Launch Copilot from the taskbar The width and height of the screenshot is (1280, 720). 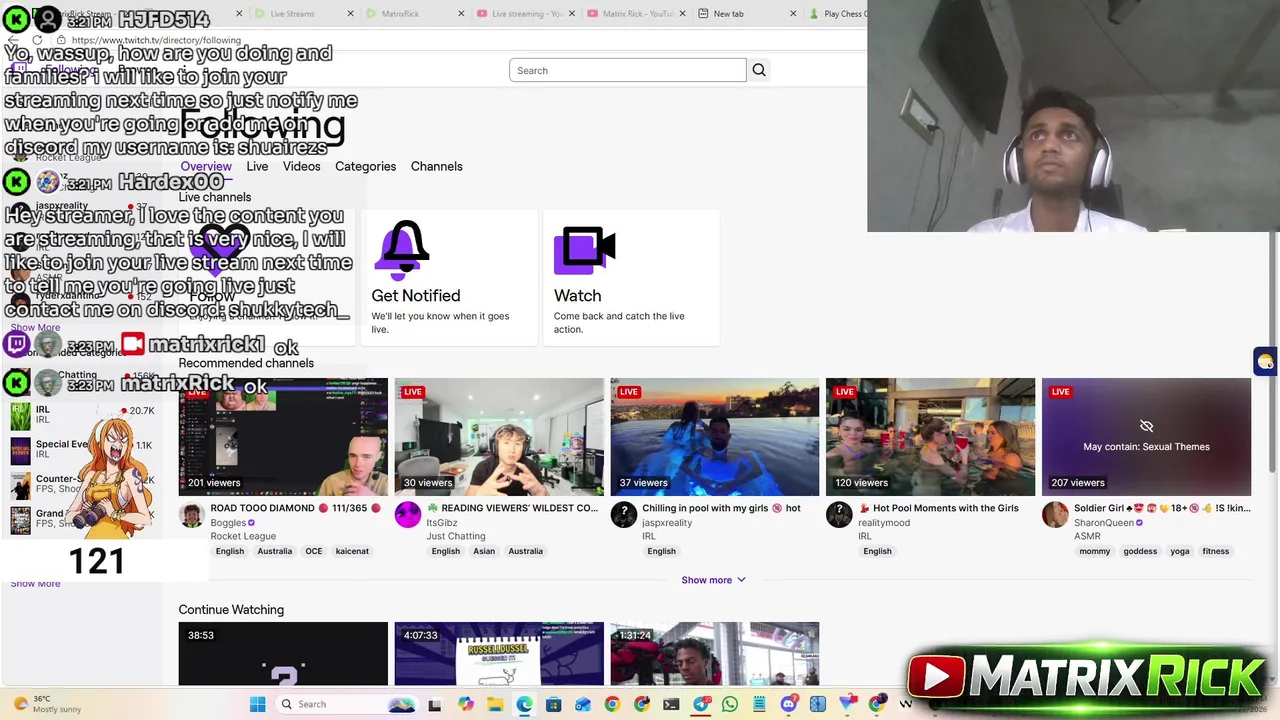click(x=465, y=704)
